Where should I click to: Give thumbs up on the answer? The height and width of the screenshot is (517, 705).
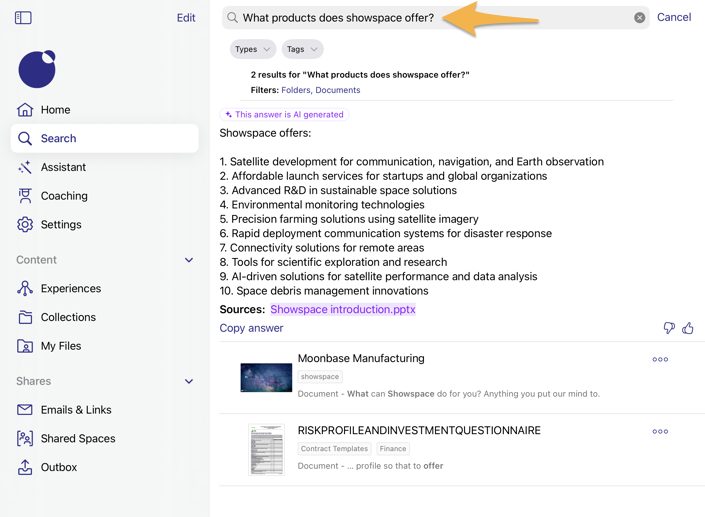(687, 328)
